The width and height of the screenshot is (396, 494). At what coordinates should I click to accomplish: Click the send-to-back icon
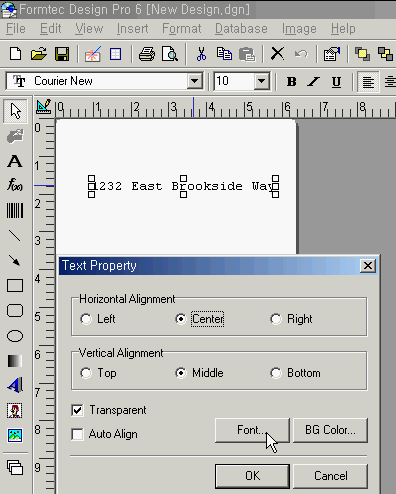pos(385,54)
